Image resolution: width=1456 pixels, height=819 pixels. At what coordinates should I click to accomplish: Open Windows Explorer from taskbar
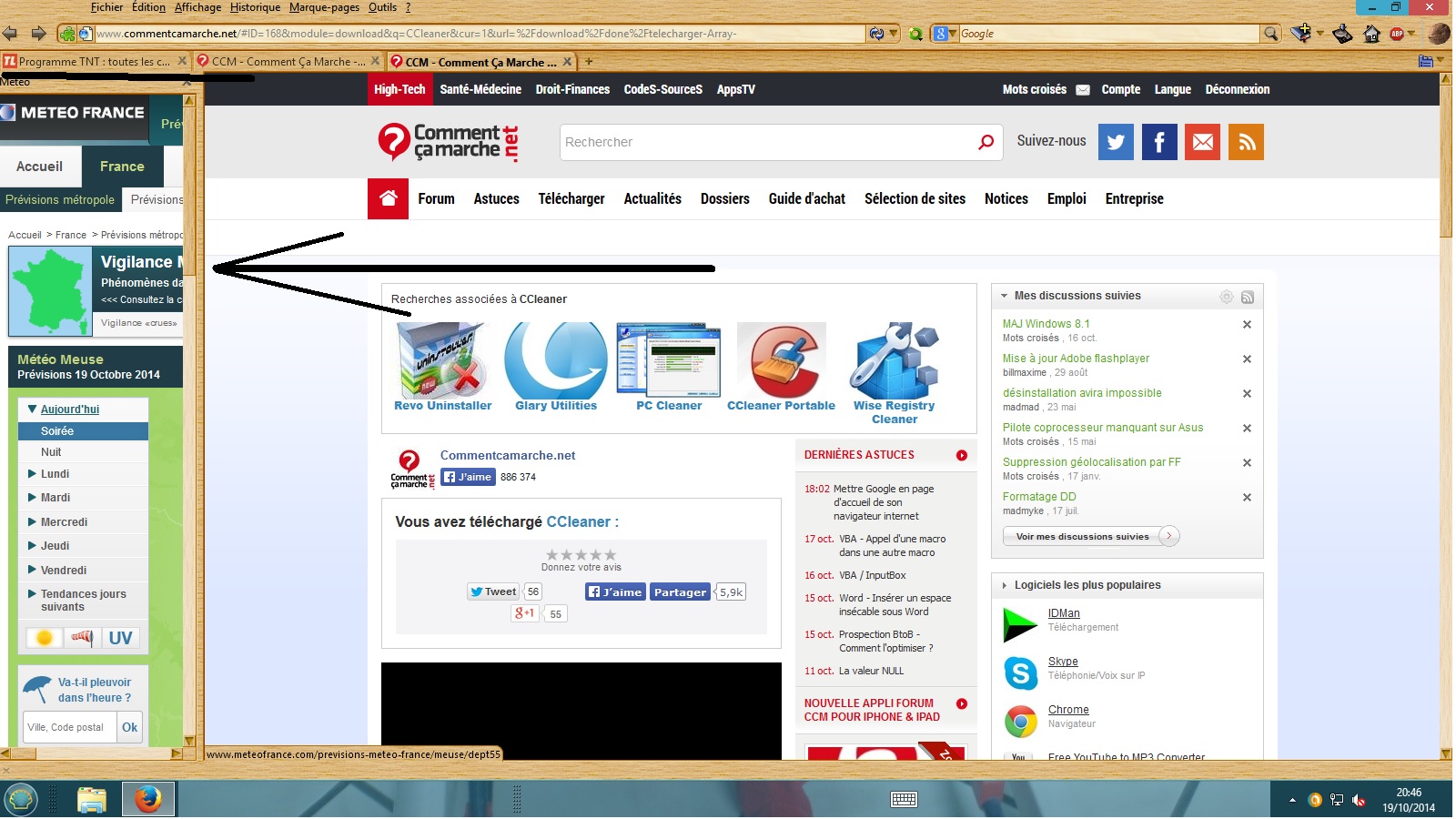point(92,800)
